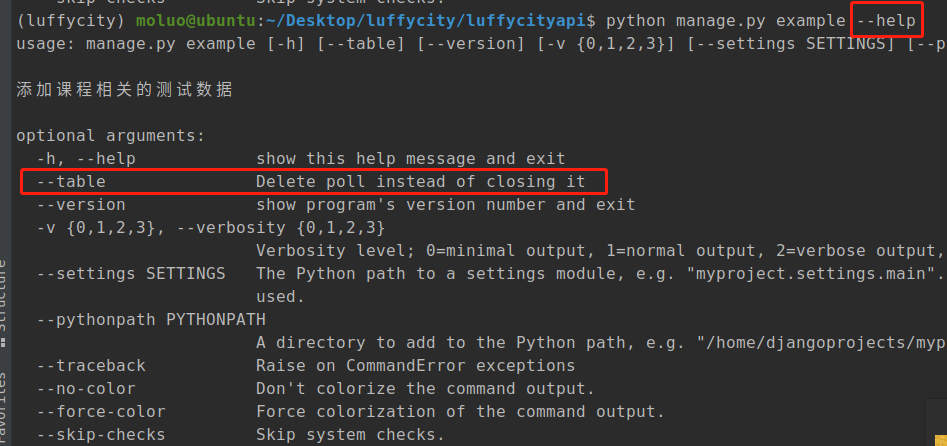Click the --verbosity {0,1,2,3} option
The height and width of the screenshot is (446, 947).
coord(280,227)
